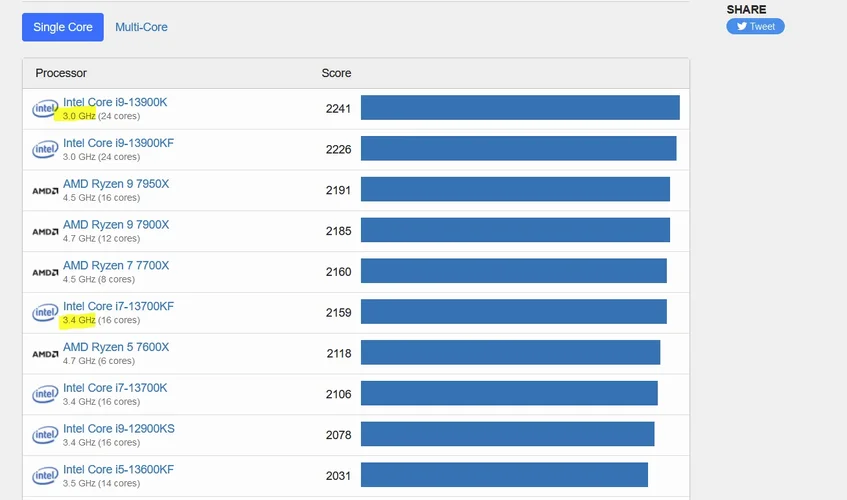The image size is (847, 500).
Task: Open the AMD Ryzen 5 7600X link
Action: (116, 347)
